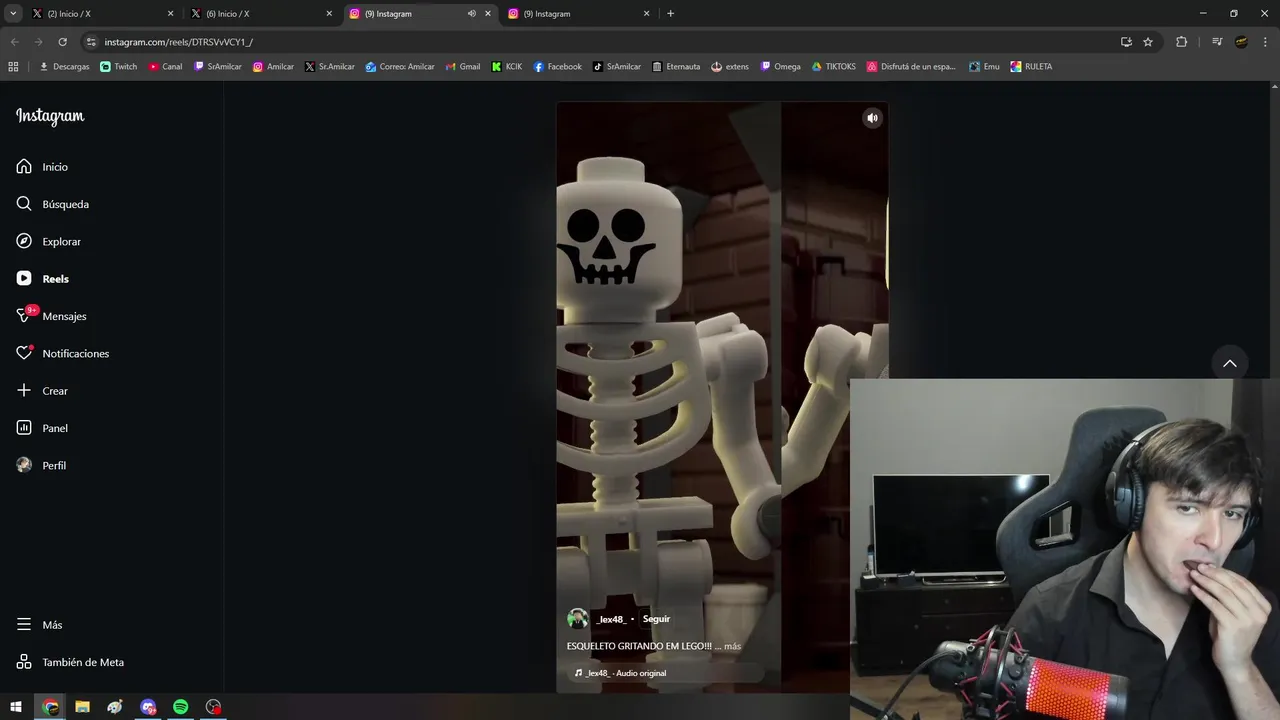
Task: Open Spotify from the taskbar
Action: click(181, 707)
